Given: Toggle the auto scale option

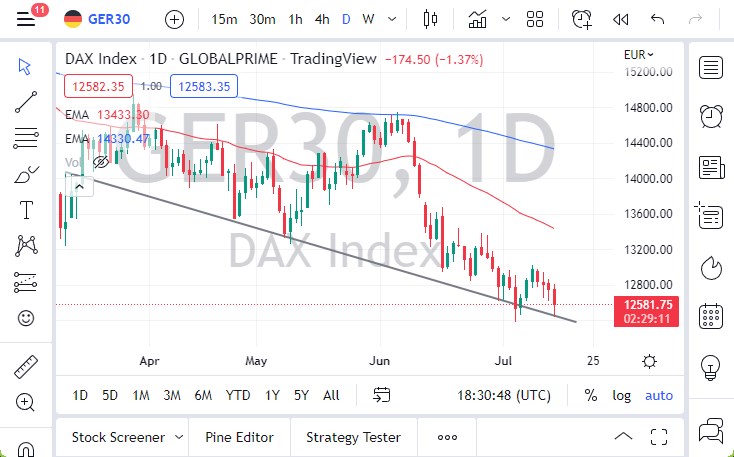Looking at the screenshot, I should [x=659, y=395].
